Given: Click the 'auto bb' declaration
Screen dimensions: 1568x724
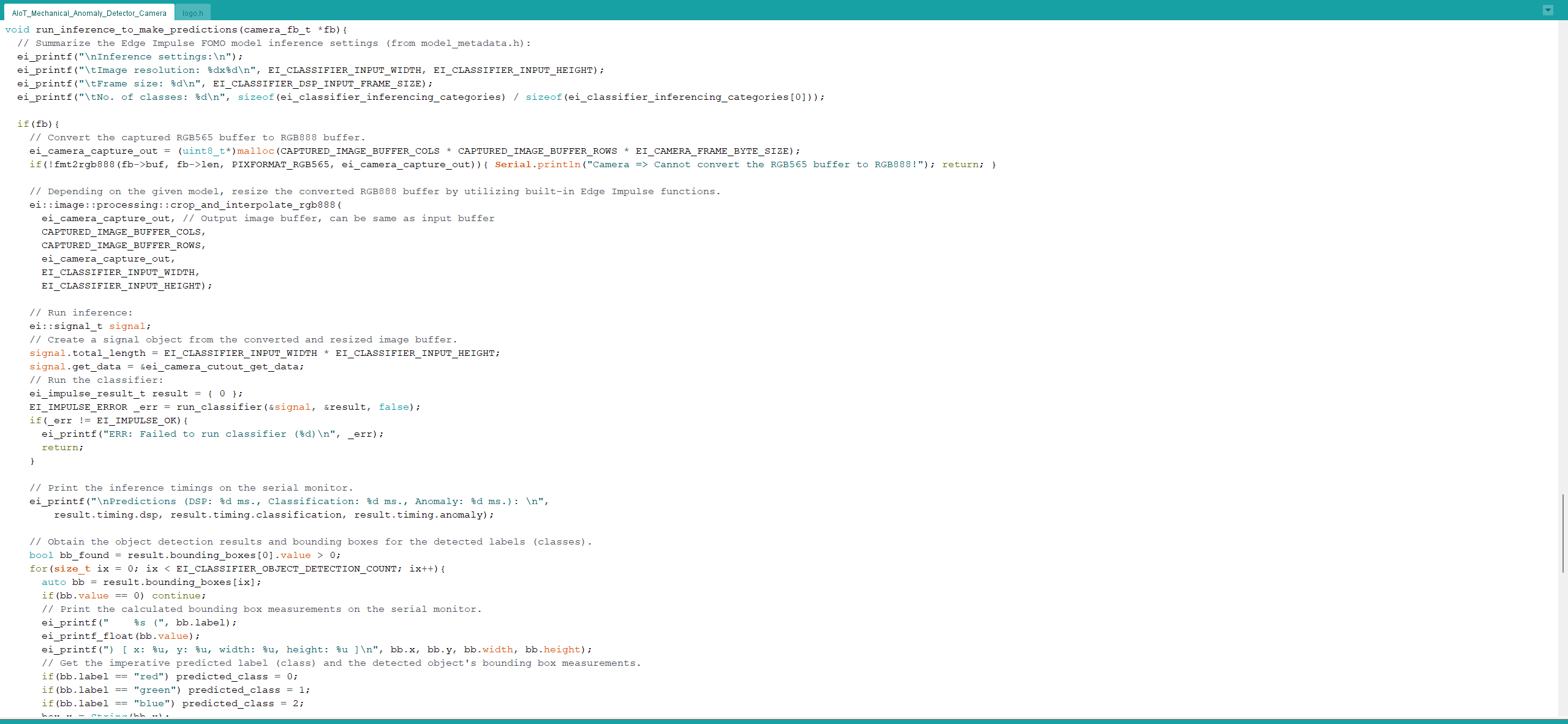Looking at the screenshot, I should pyautogui.click(x=62, y=582).
